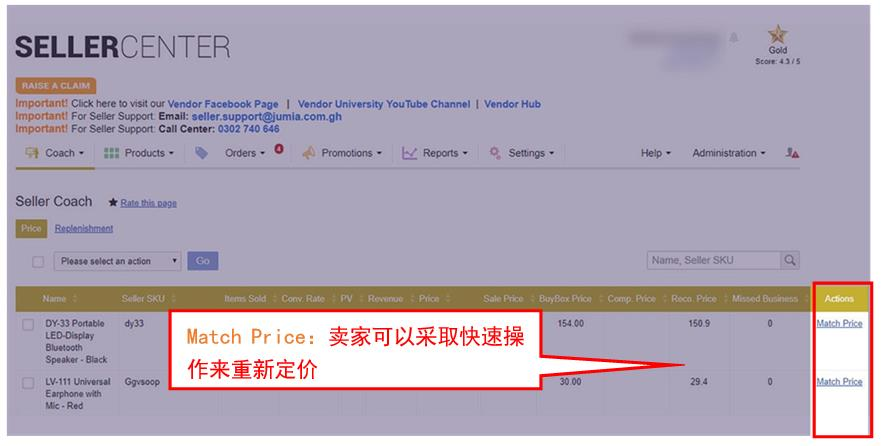Viewport: 881px width, 446px height.
Task: Open the Vendor Hub link
Action: 512,104
